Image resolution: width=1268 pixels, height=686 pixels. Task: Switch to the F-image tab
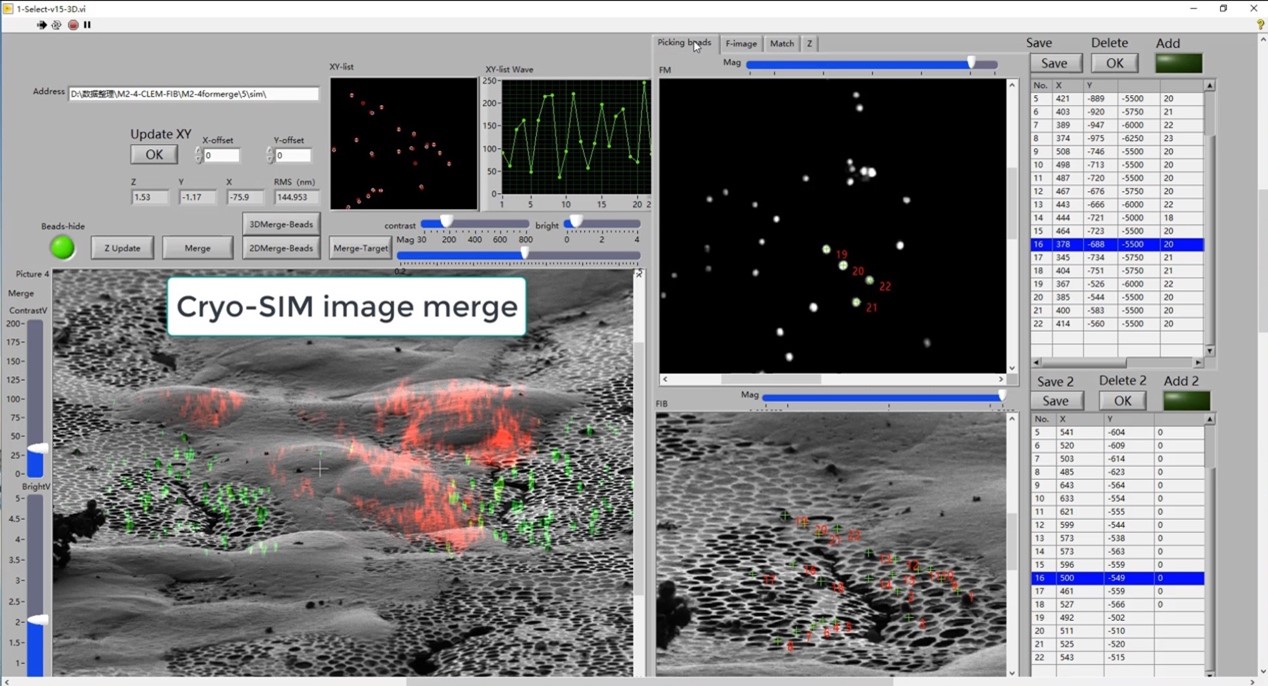(x=741, y=43)
